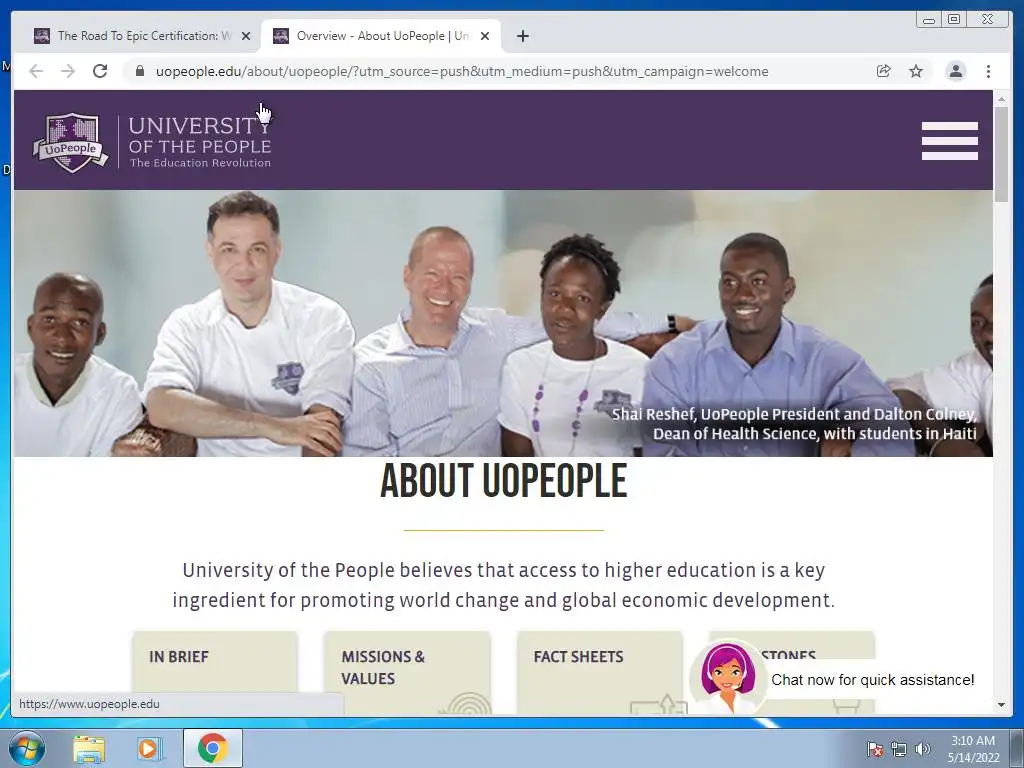Click the chat assistant avatar
The width and height of the screenshot is (1024, 768).
728,677
